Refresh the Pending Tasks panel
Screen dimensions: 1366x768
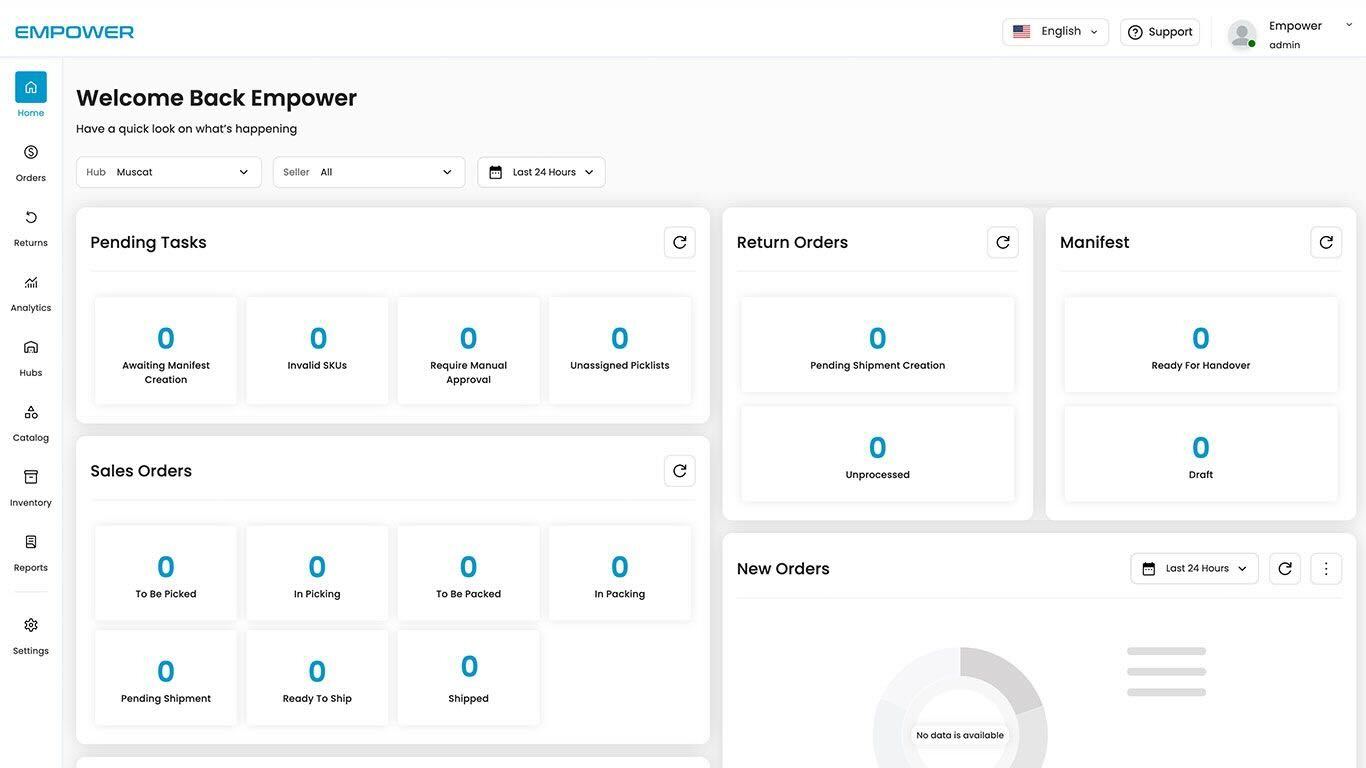pyautogui.click(x=680, y=242)
